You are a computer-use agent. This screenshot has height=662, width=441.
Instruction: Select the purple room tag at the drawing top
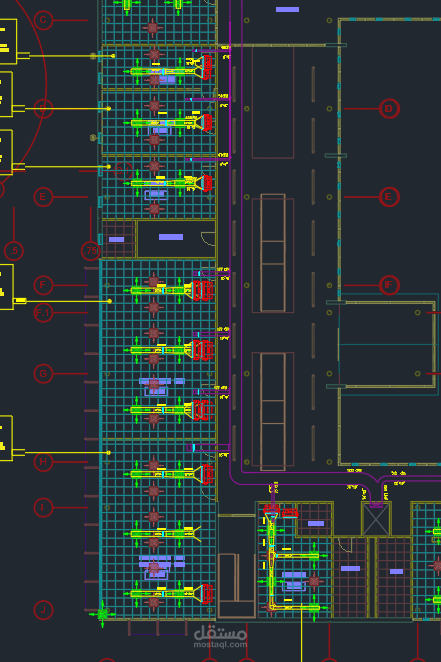(x=287, y=9)
